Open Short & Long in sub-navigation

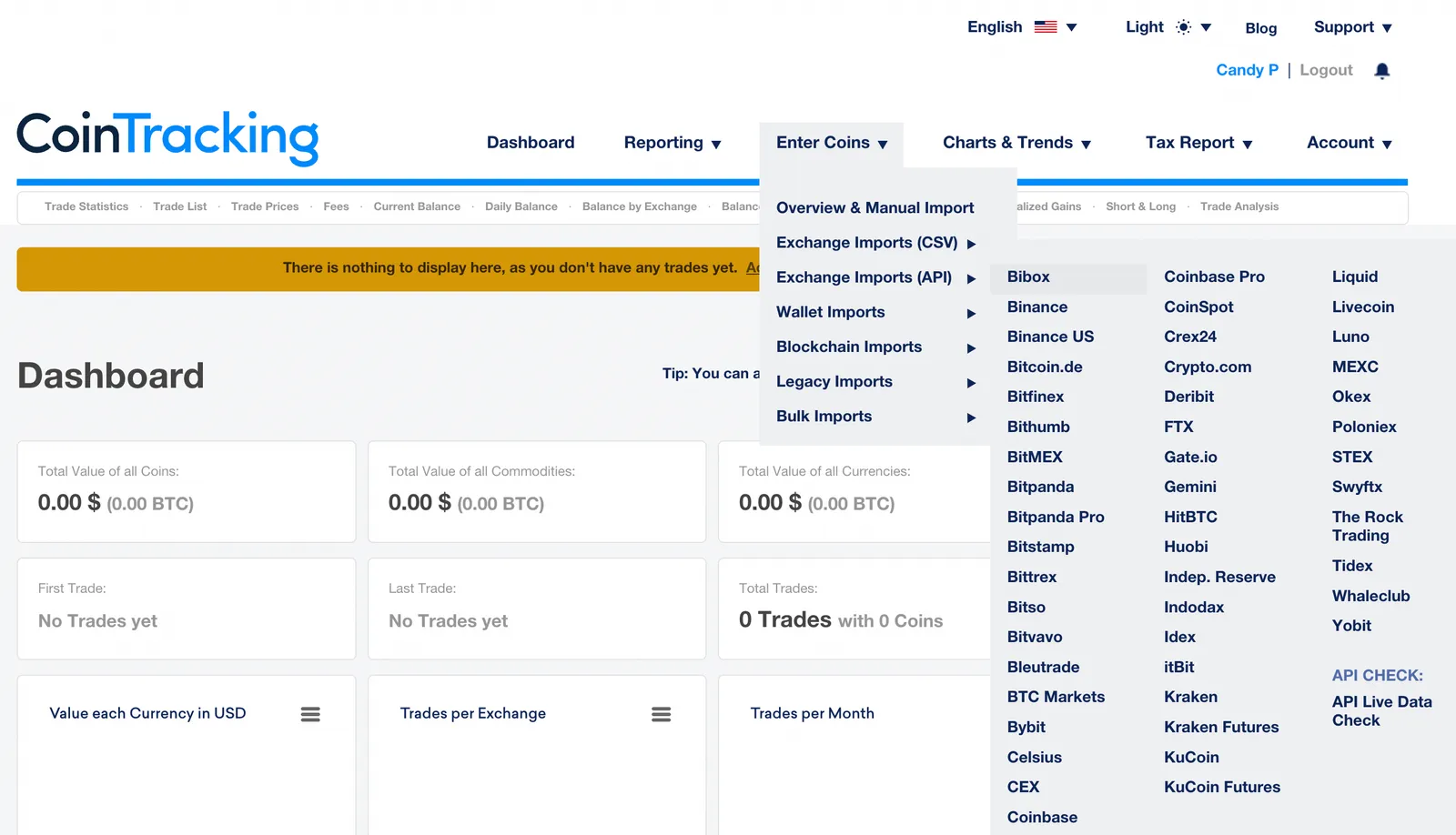pos(1140,206)
